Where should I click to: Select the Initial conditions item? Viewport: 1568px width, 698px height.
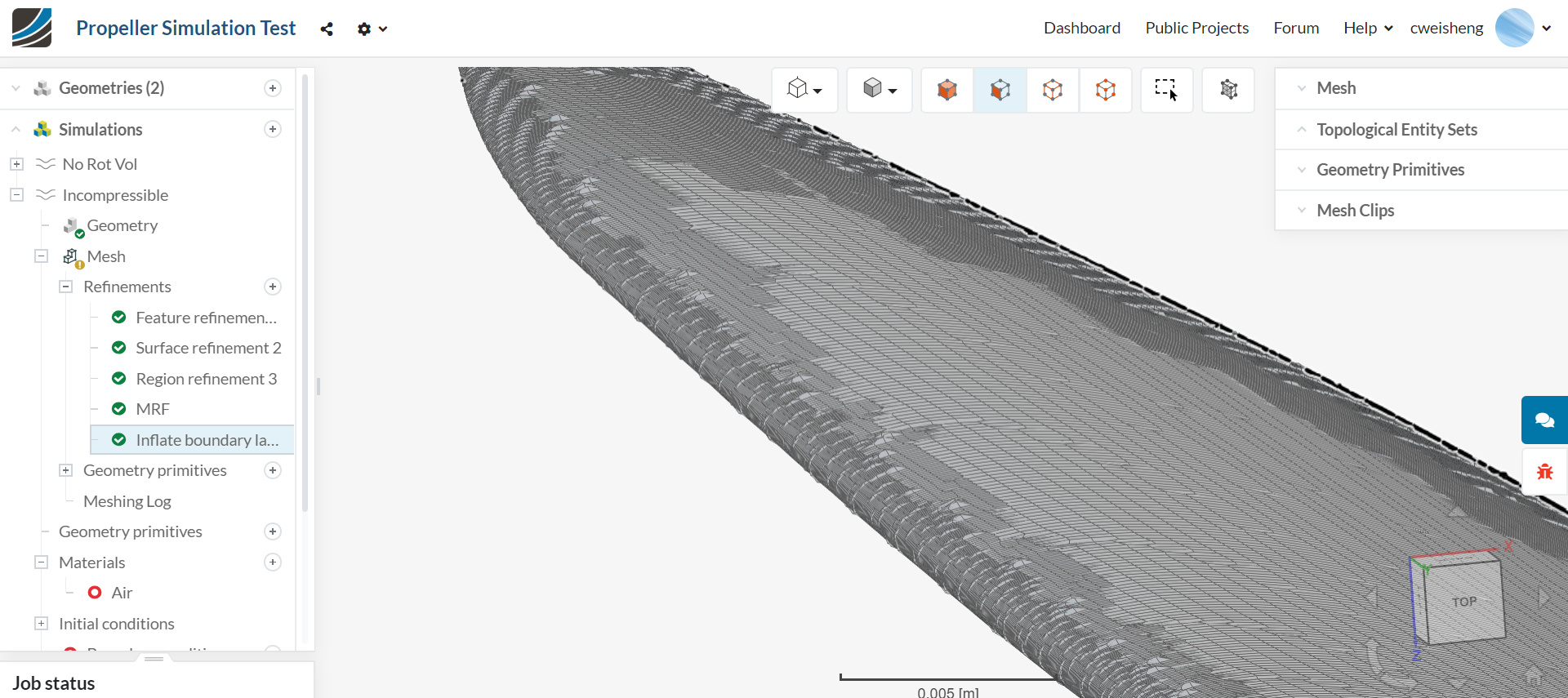click(117, 624)
